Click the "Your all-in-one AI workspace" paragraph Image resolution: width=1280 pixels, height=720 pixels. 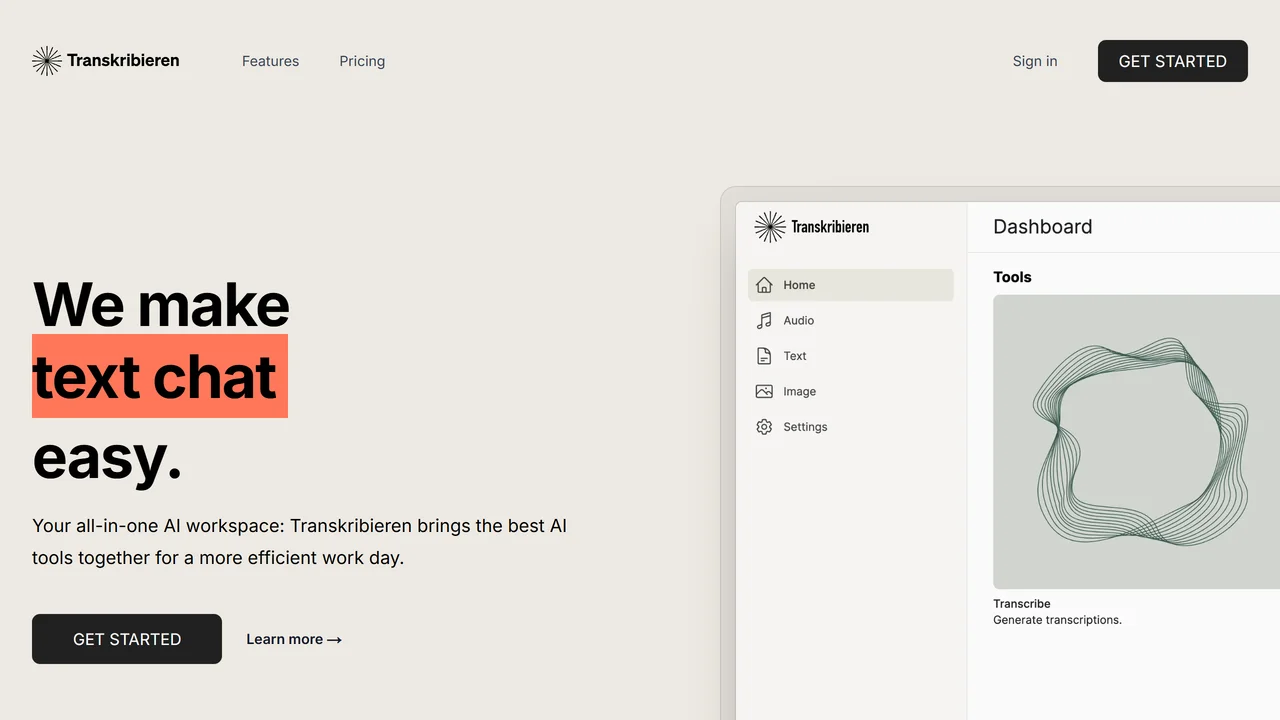click(x=300, y=542)
